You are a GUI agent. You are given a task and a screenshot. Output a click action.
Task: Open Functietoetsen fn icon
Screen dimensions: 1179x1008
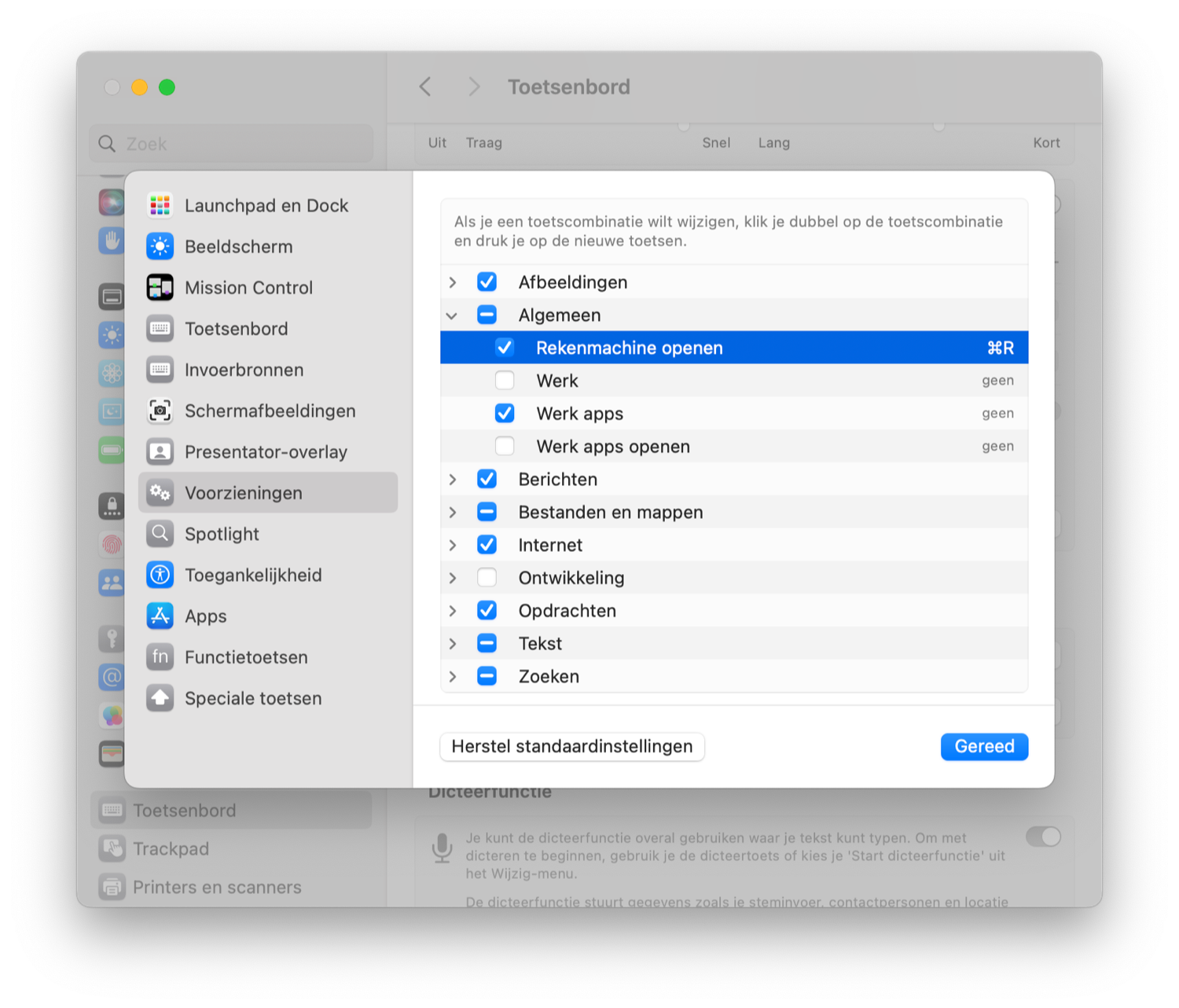click(x=160, y=657)
